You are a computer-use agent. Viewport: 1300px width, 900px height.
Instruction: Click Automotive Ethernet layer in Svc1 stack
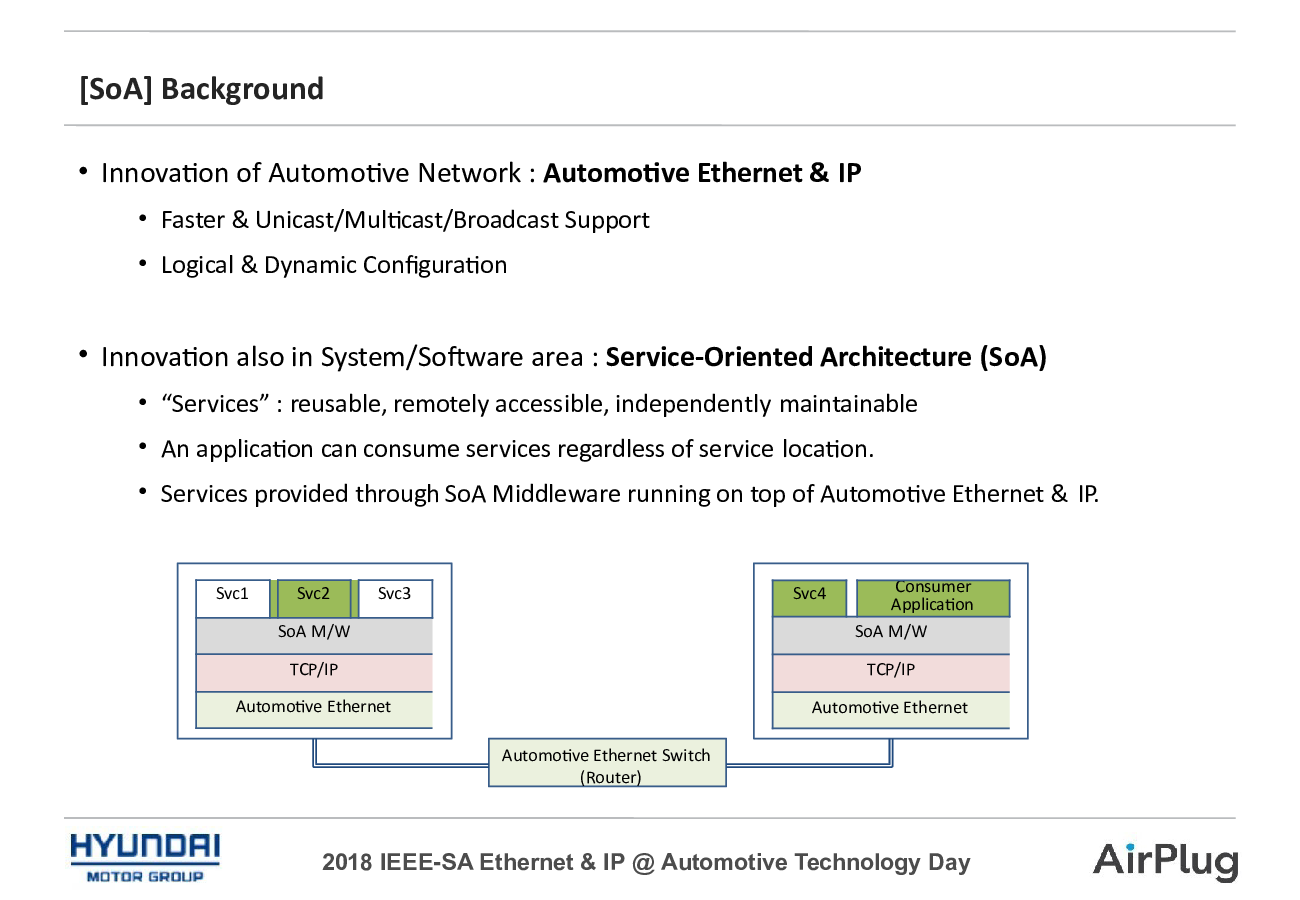[x=314, y=710]
